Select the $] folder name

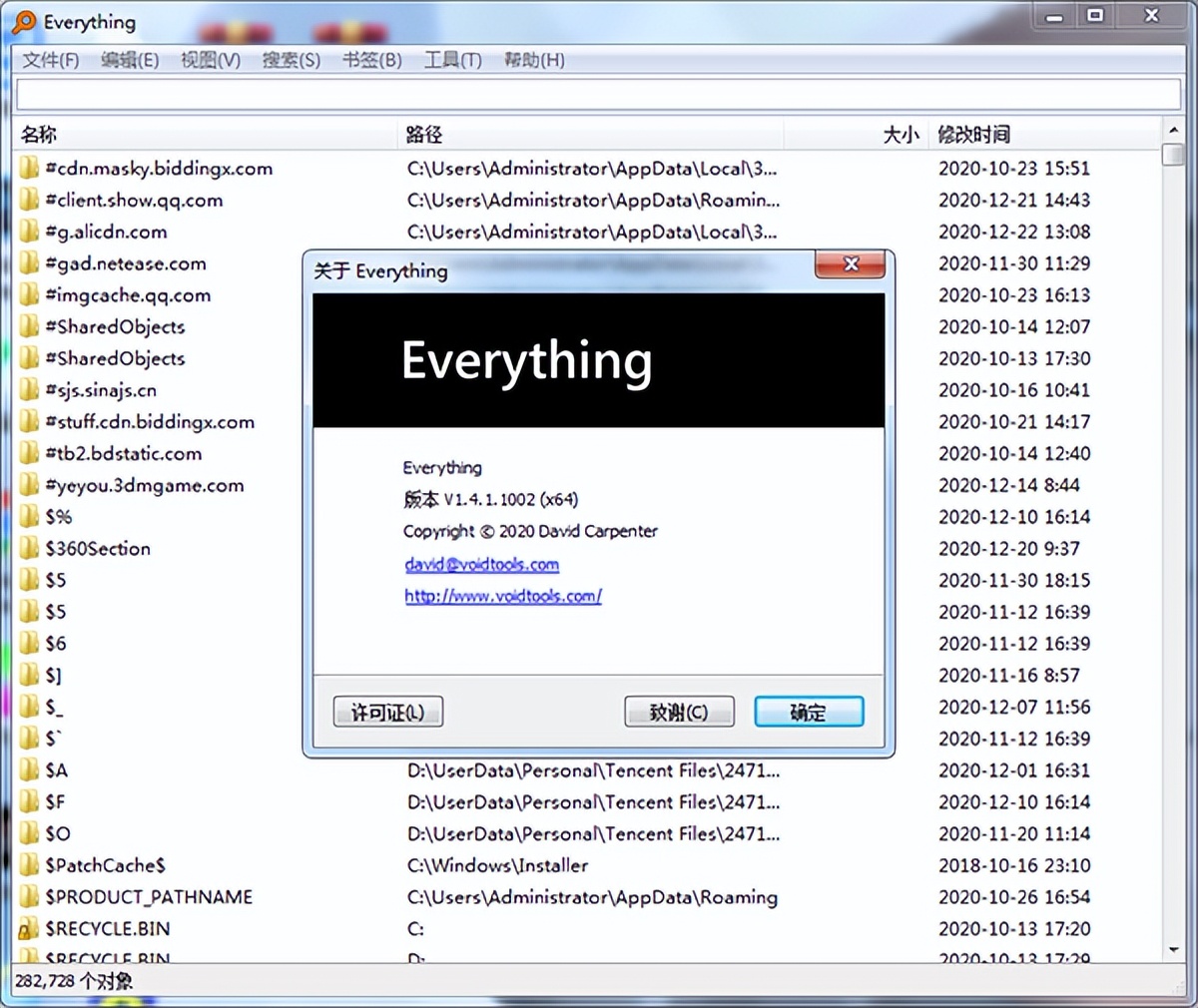tap(54, 676)
